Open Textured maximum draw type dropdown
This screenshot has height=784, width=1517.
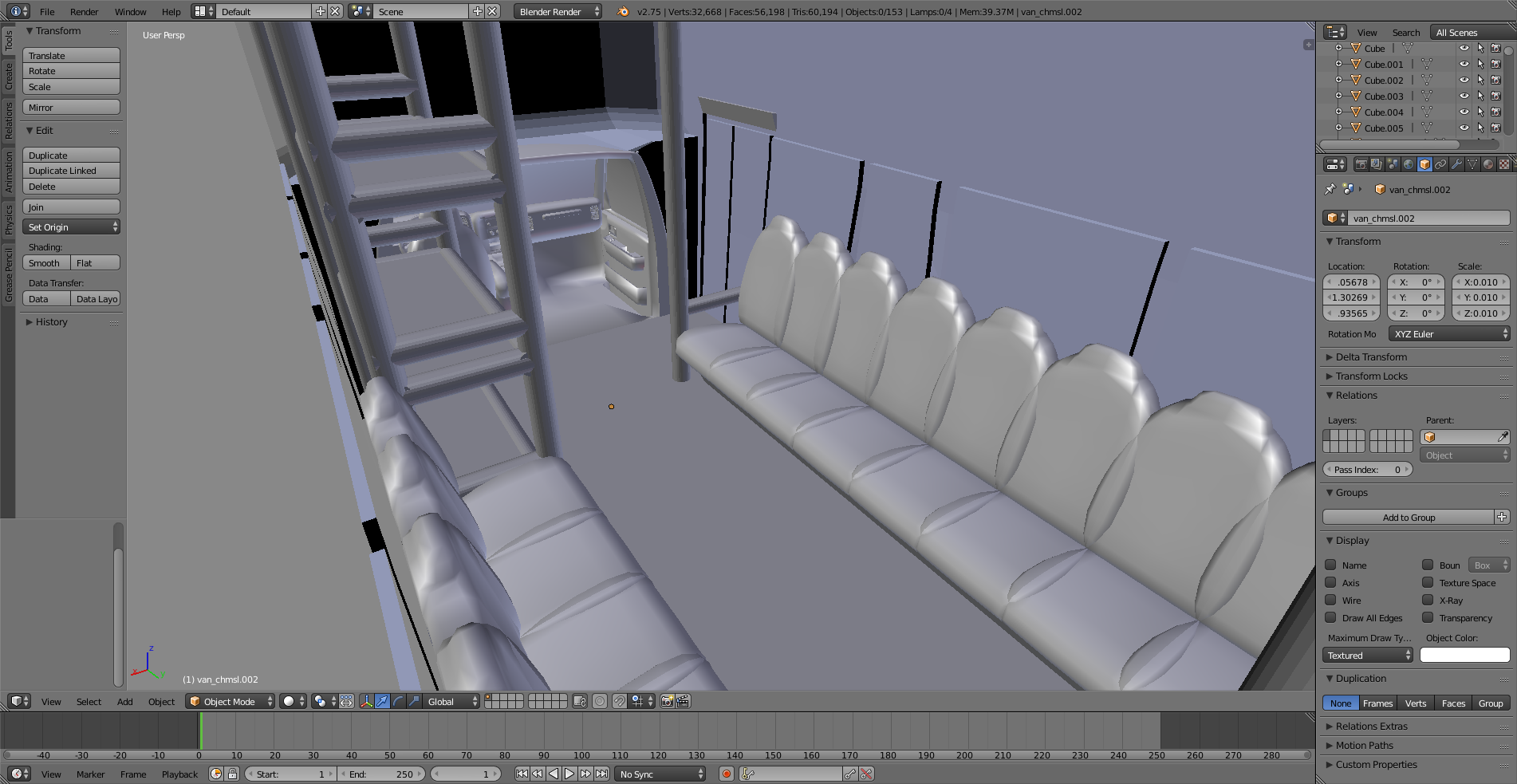coord(1368,655)
